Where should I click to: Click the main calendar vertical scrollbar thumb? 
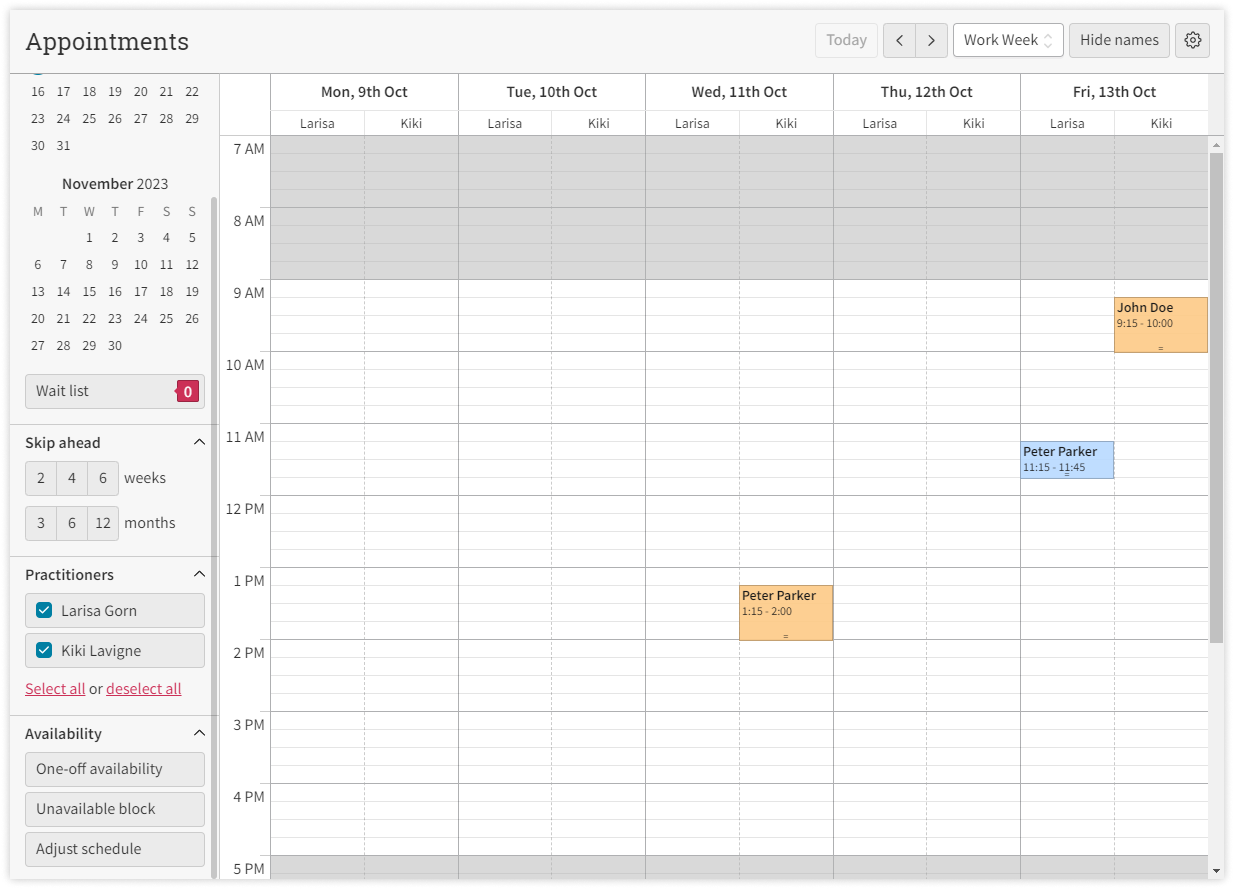[1216, 397]
